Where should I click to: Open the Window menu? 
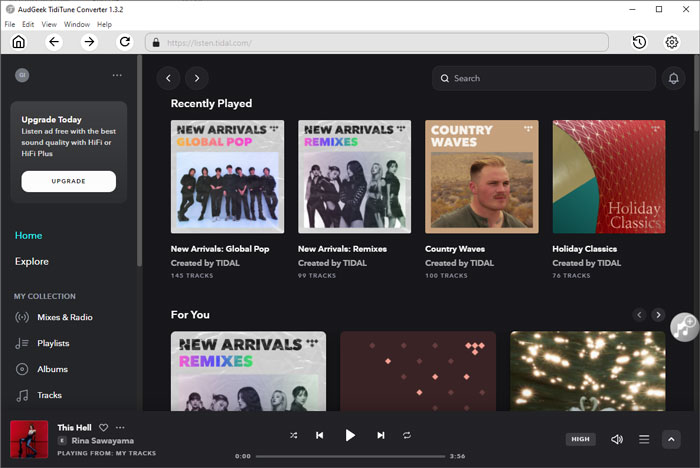(77, 25)
